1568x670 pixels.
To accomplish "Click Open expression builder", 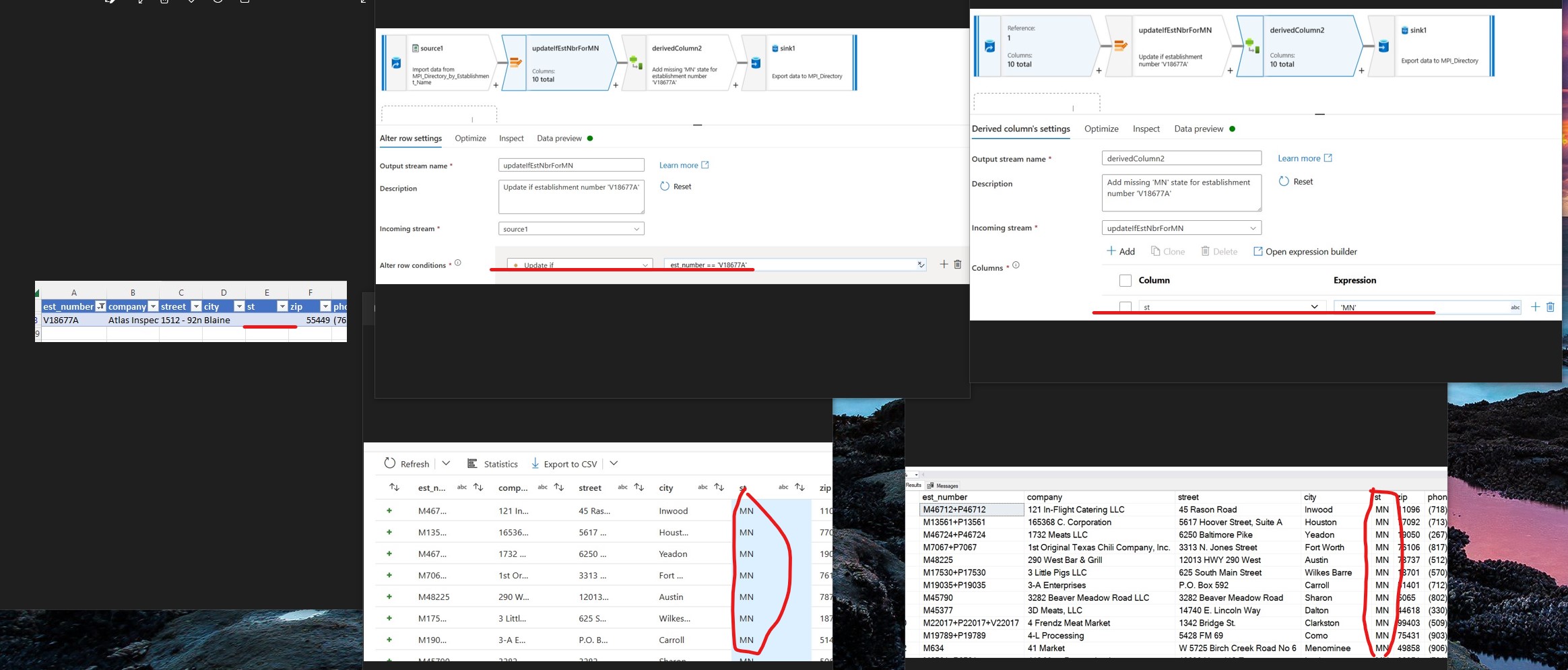I will [x=1305, y=251].
